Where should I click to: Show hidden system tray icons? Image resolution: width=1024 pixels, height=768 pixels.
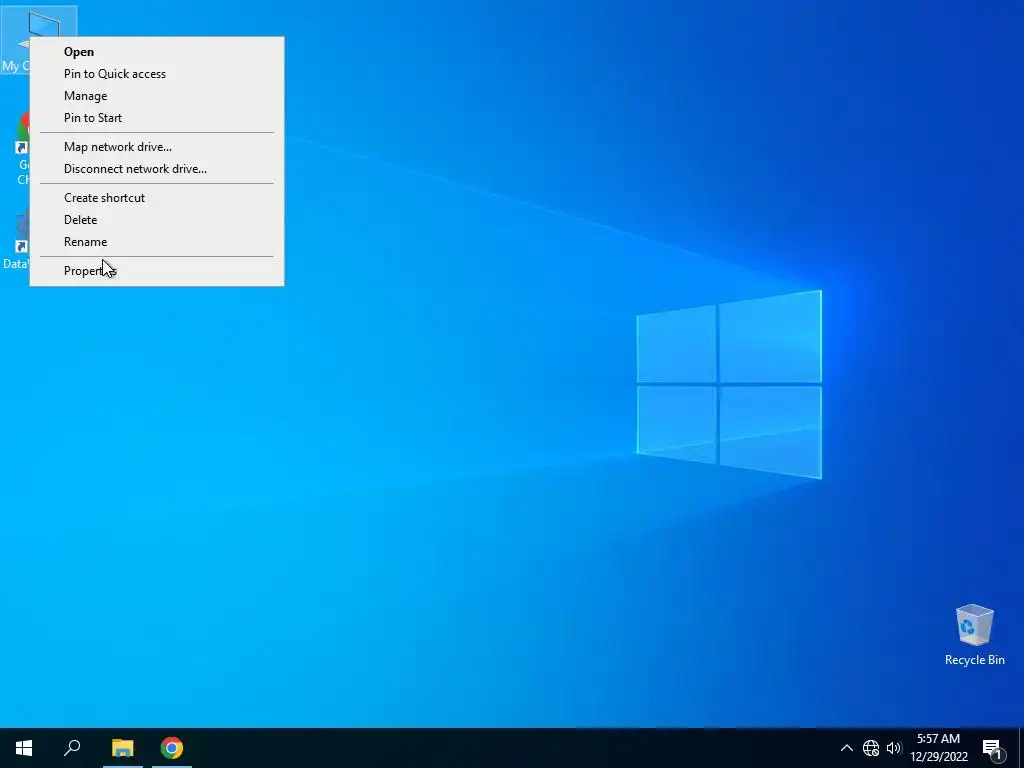846,748
